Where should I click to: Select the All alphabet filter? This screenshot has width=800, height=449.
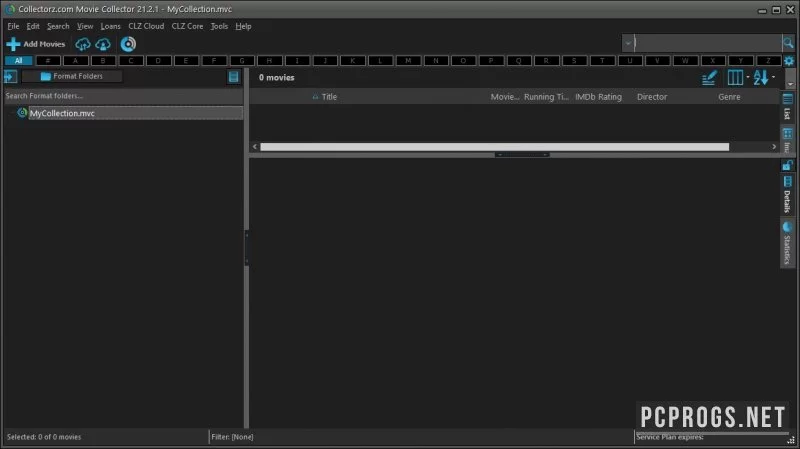(18, 61)
